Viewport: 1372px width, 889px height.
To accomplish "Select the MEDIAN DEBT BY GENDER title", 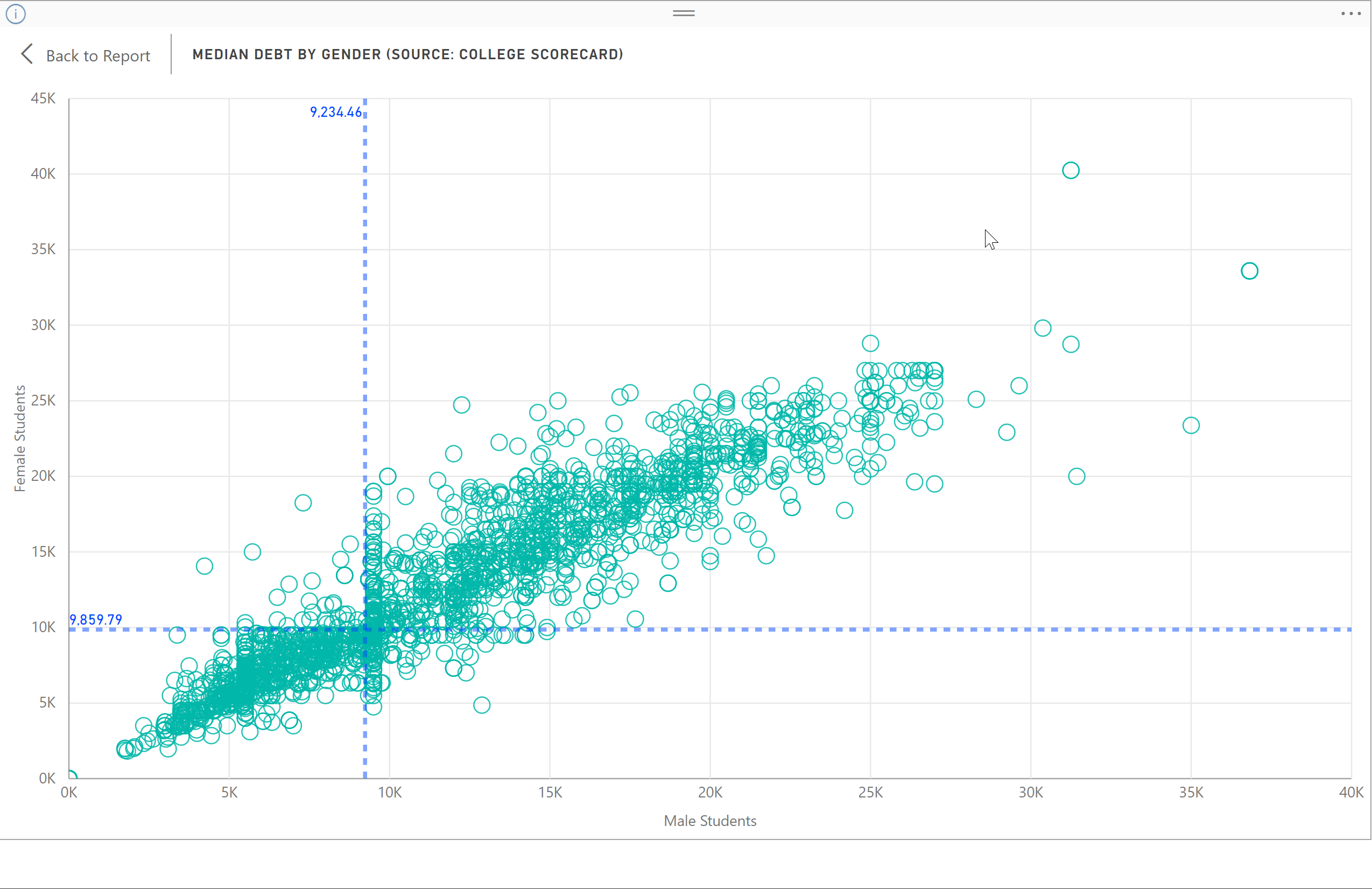I will pyautogui.click(x=407, y=54).
